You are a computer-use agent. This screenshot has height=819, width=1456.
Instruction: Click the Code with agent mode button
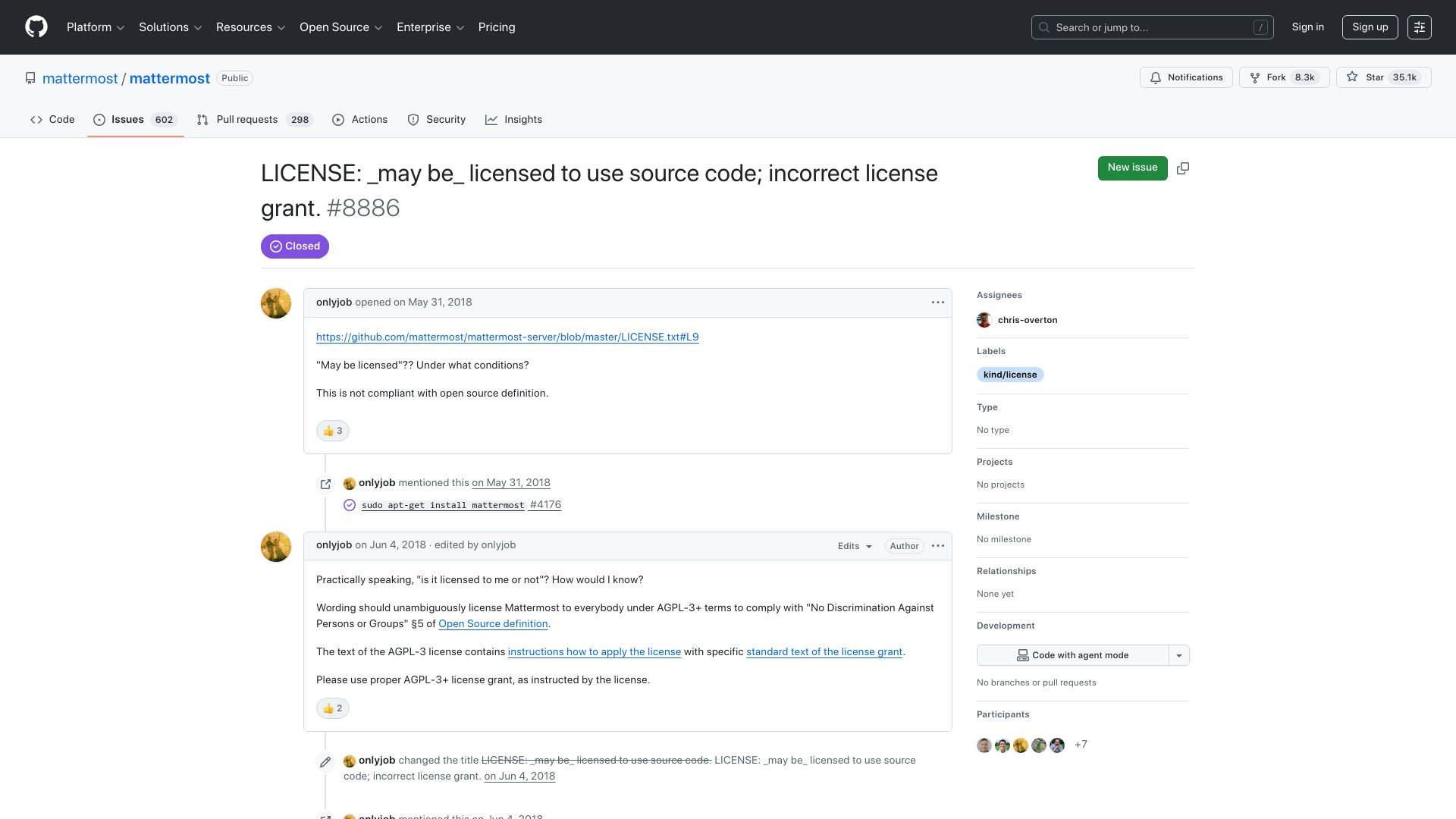point(1073,655)
